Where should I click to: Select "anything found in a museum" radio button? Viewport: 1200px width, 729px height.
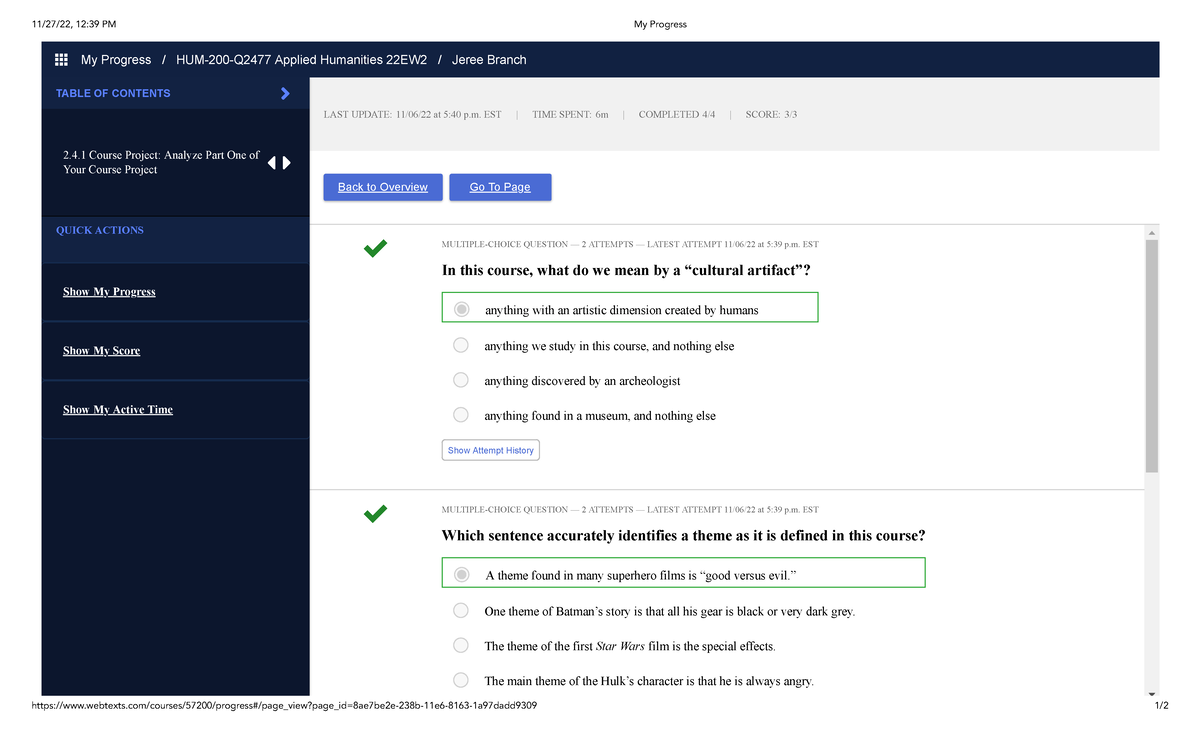[461, 415]
